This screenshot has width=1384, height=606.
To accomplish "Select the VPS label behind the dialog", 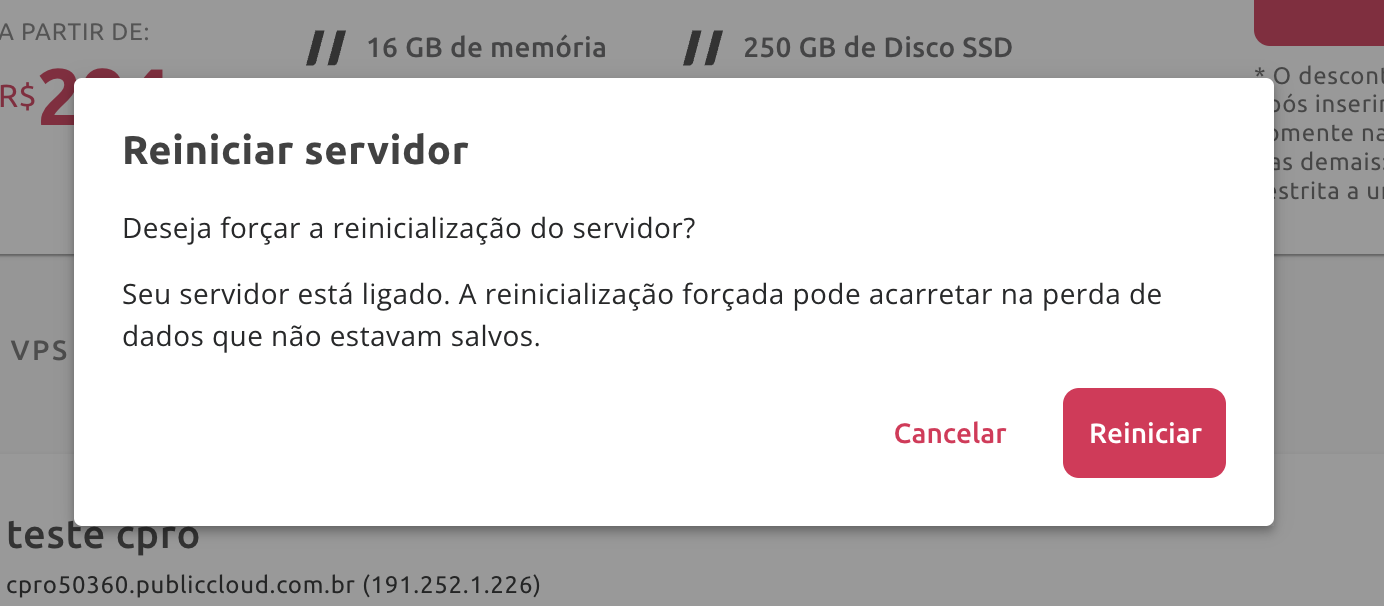I will 39,350.
